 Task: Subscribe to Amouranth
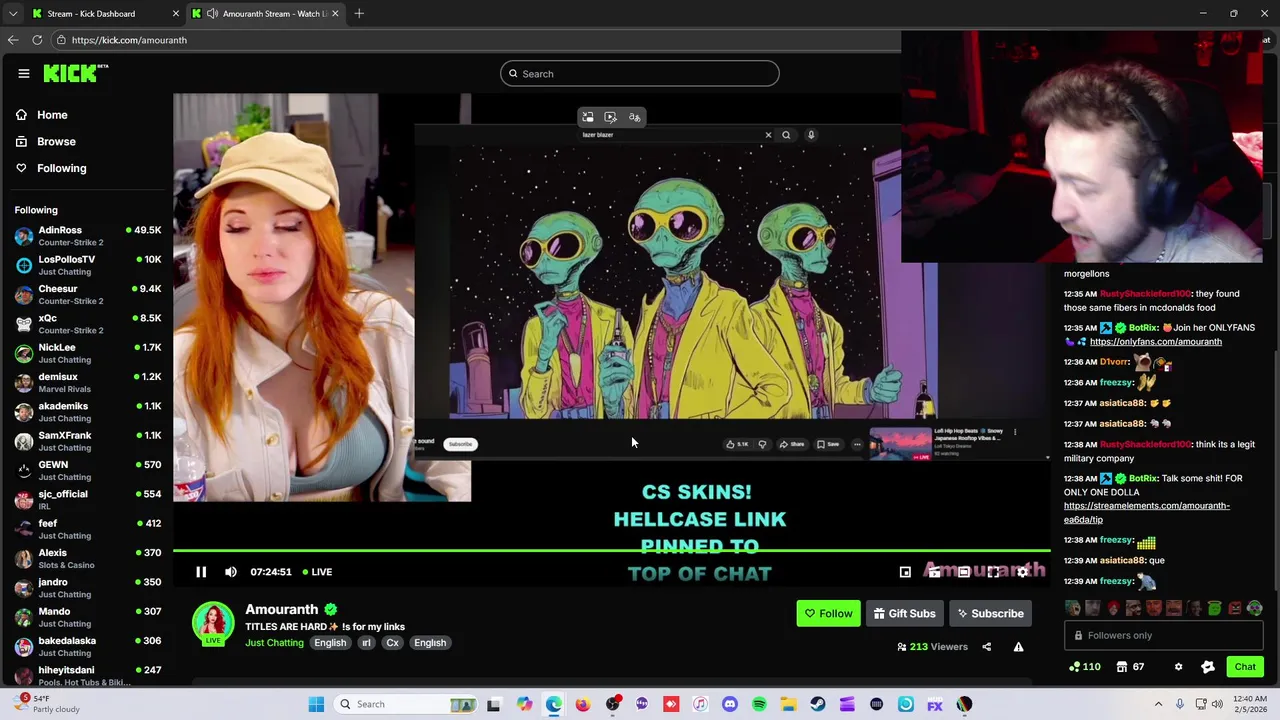tap(989, 614)
